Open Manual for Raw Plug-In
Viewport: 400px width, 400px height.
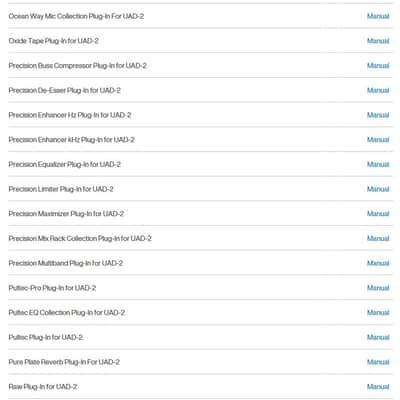[x=378, y=387]
